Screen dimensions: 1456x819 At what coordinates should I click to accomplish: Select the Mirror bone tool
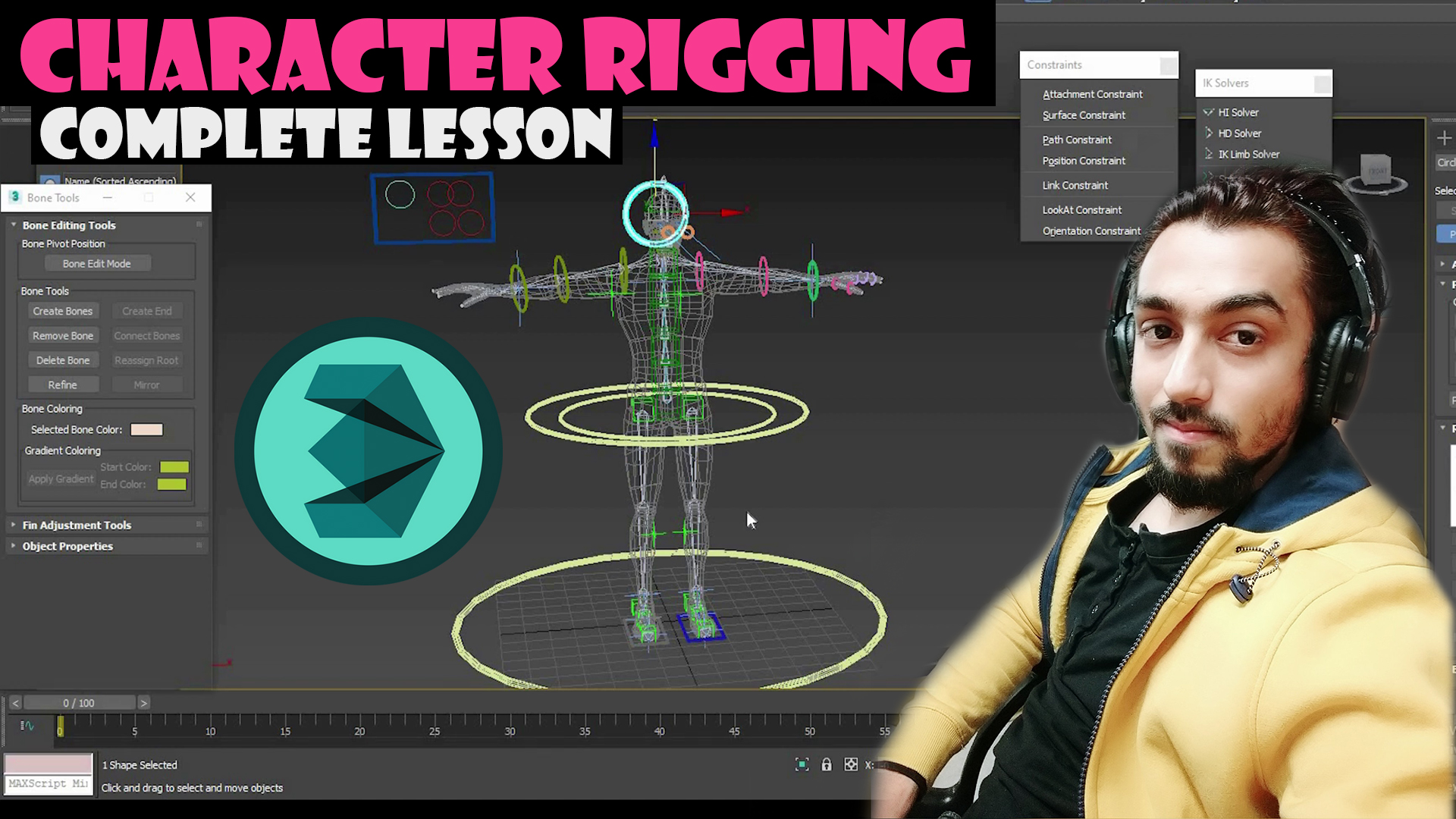147,385
